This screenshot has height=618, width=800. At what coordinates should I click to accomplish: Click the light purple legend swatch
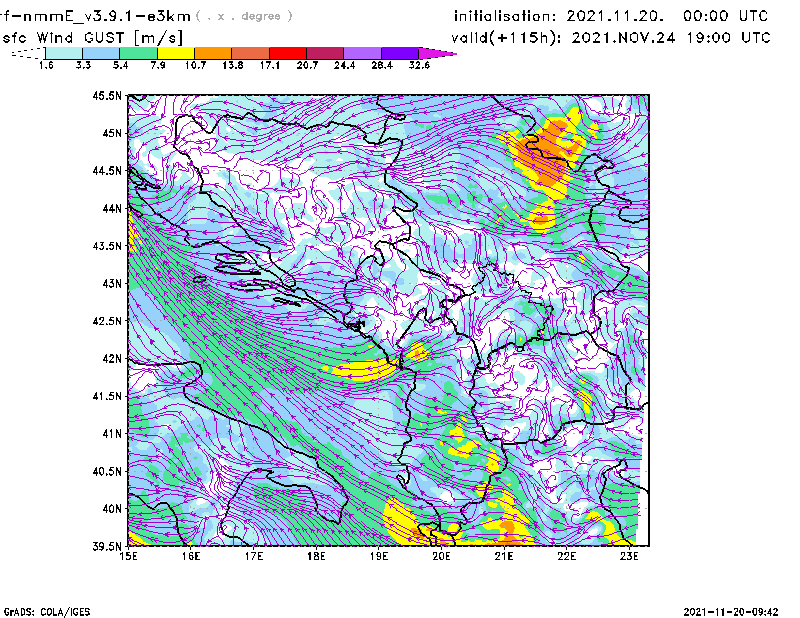tap(363, 53)
